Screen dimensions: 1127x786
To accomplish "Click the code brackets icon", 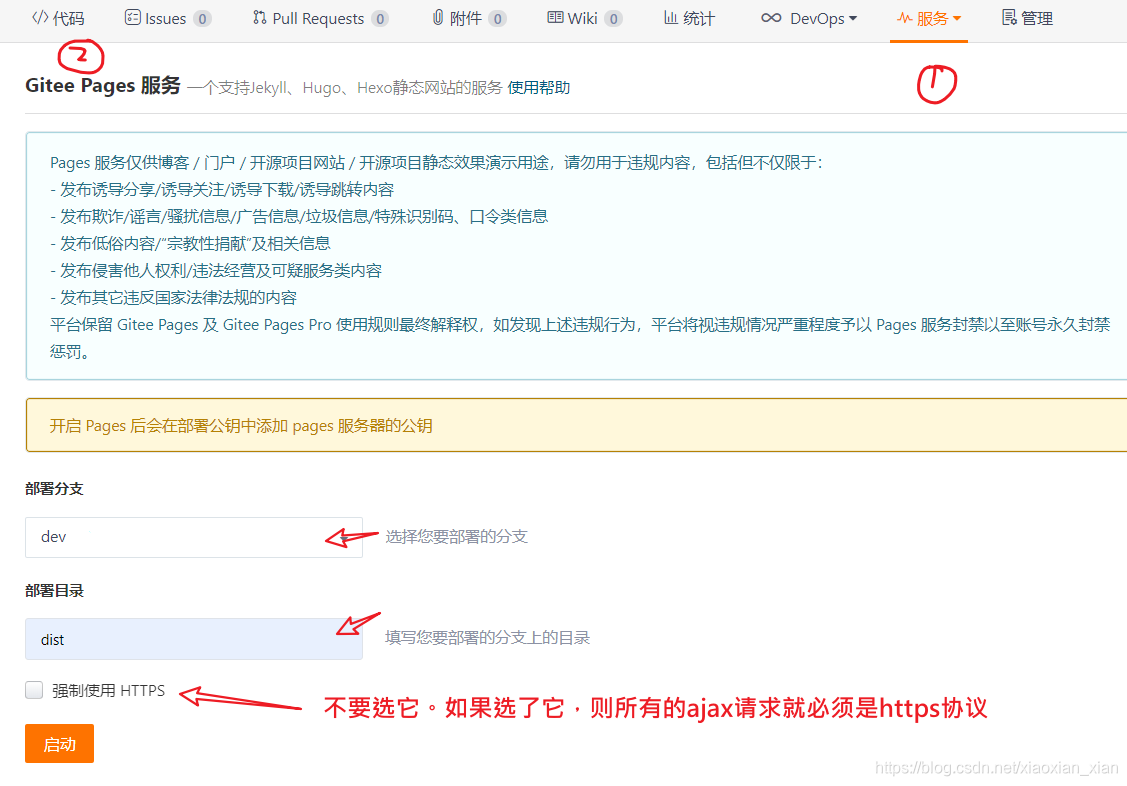I will click(x=40, y=18).
